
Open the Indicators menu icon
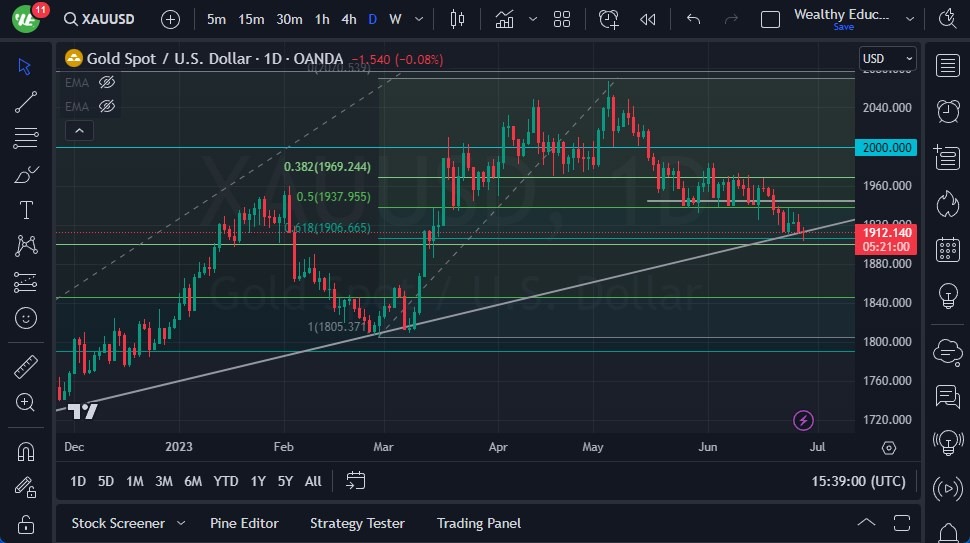pos(504,19)
